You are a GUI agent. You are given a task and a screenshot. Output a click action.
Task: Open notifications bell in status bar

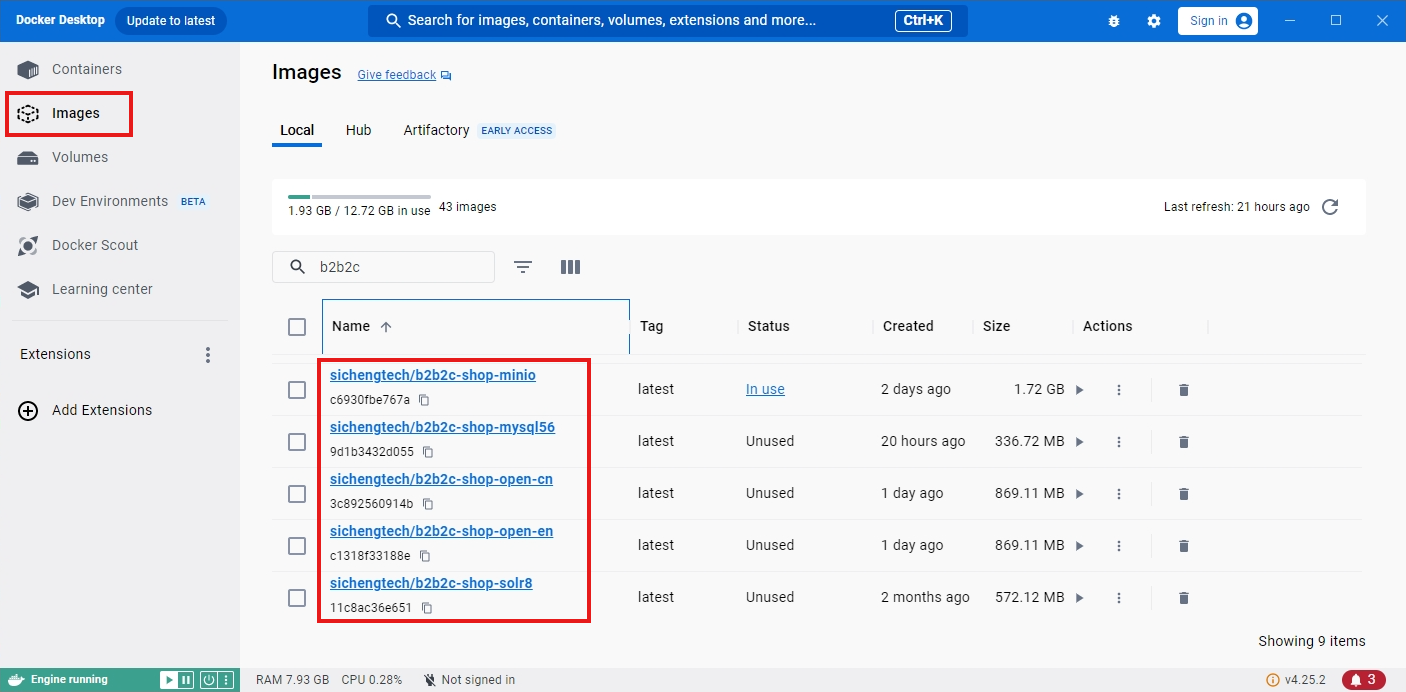[x=1364, y=680]
